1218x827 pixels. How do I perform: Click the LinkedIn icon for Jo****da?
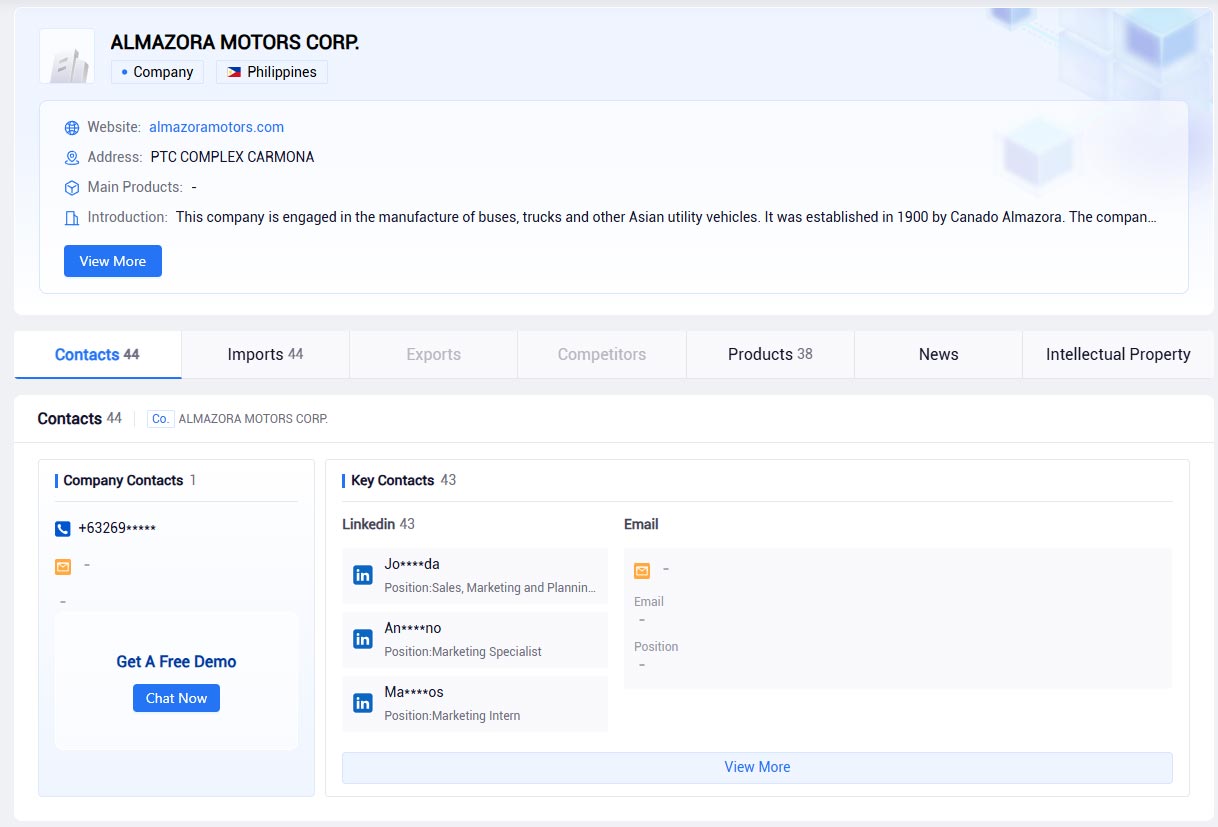[363, 575]
